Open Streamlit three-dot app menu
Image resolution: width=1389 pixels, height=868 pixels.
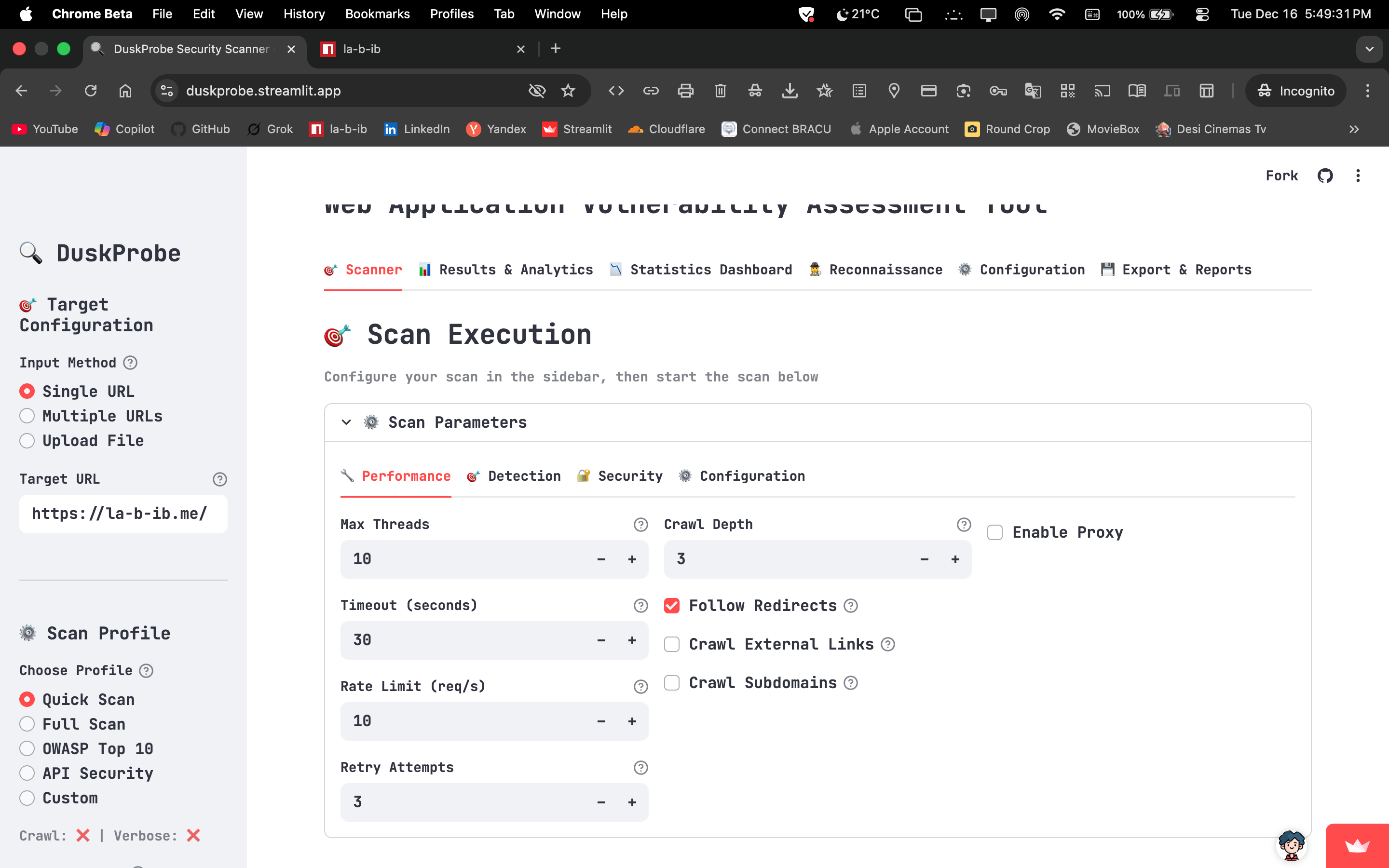tap(1358, 176)
